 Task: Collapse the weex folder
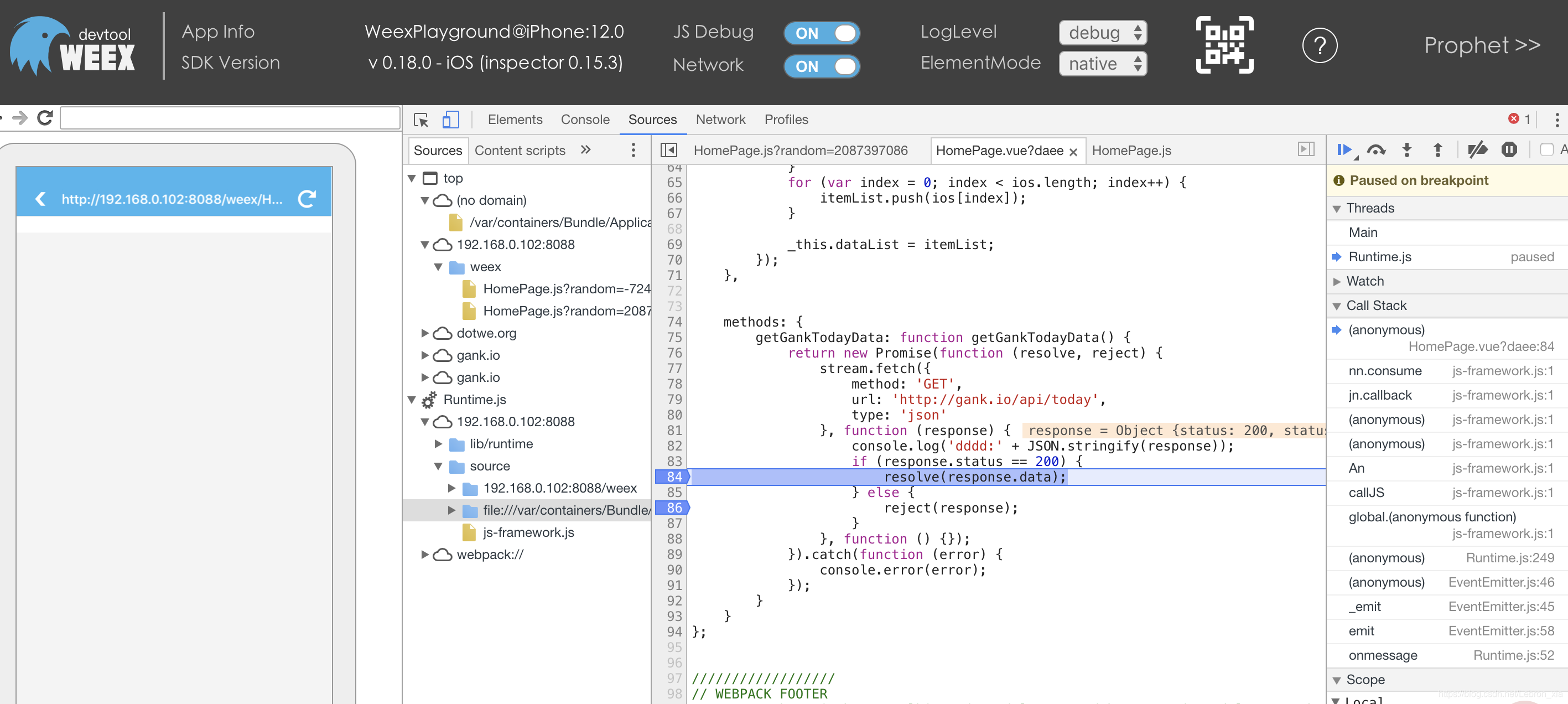pos(438,267)
